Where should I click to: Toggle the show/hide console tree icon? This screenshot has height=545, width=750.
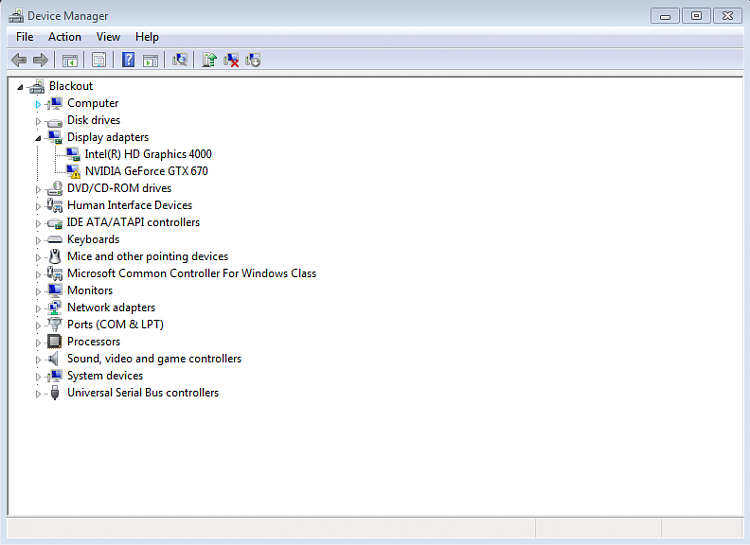point(70,61)
